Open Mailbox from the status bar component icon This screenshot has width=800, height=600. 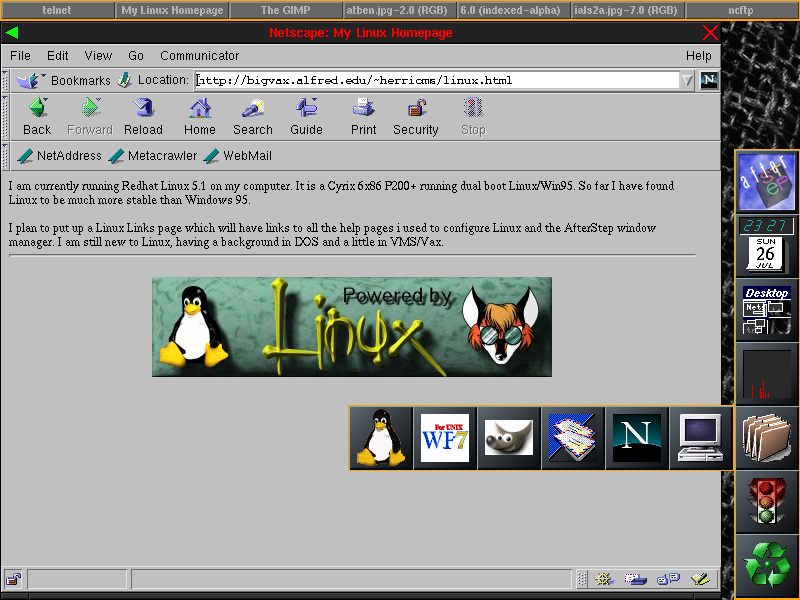pos(635,579)
